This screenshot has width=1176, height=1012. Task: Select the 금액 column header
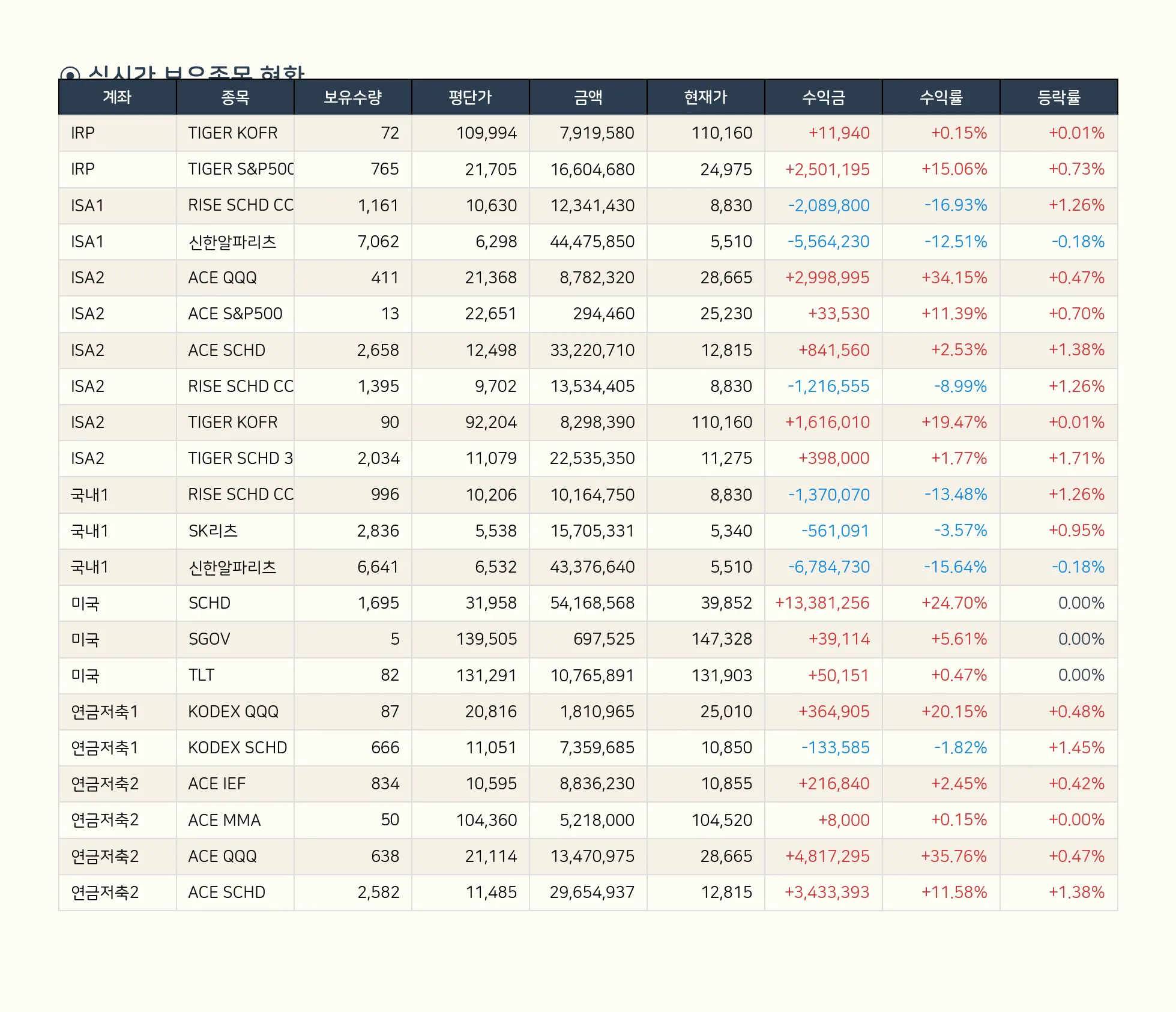(x=588, y=97)
